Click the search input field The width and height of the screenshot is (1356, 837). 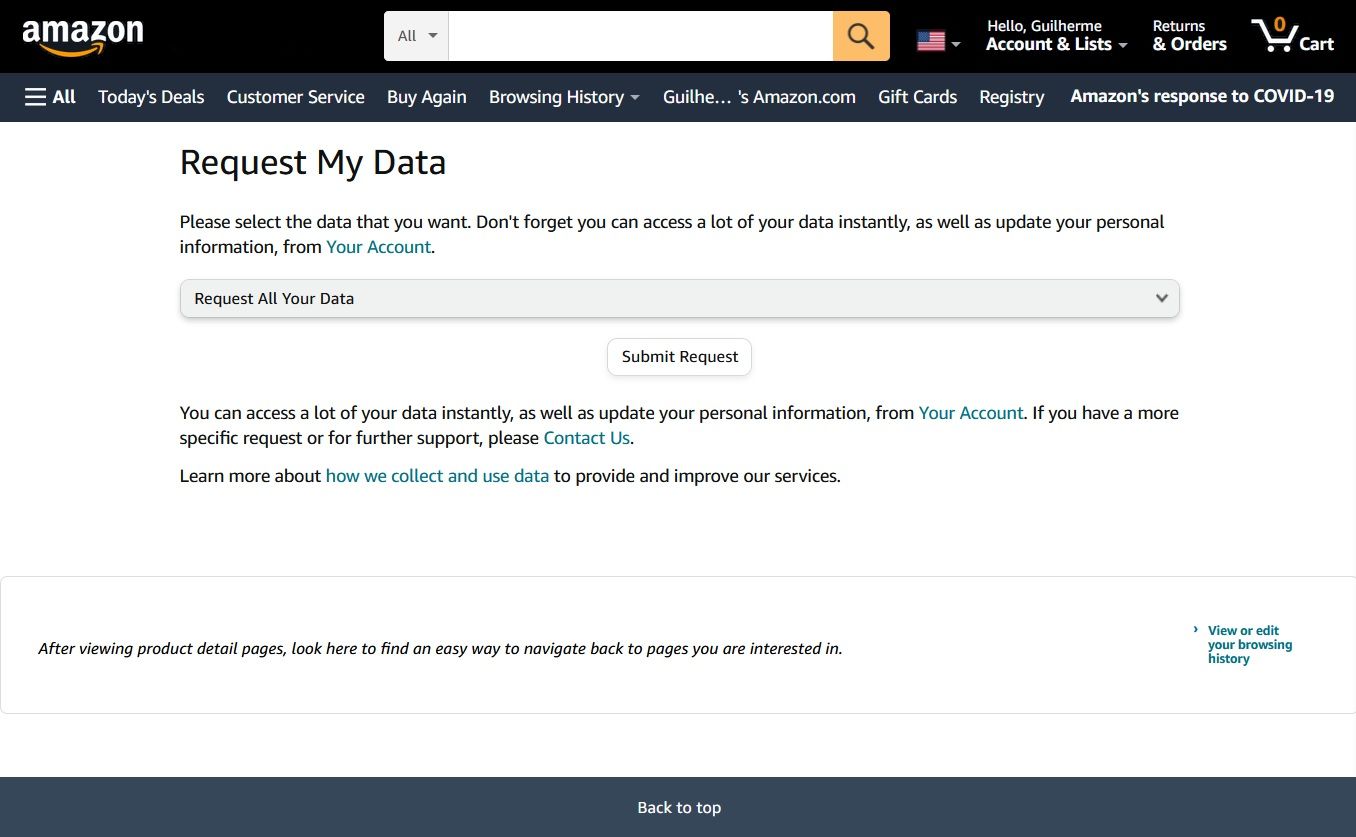point(641,36)
